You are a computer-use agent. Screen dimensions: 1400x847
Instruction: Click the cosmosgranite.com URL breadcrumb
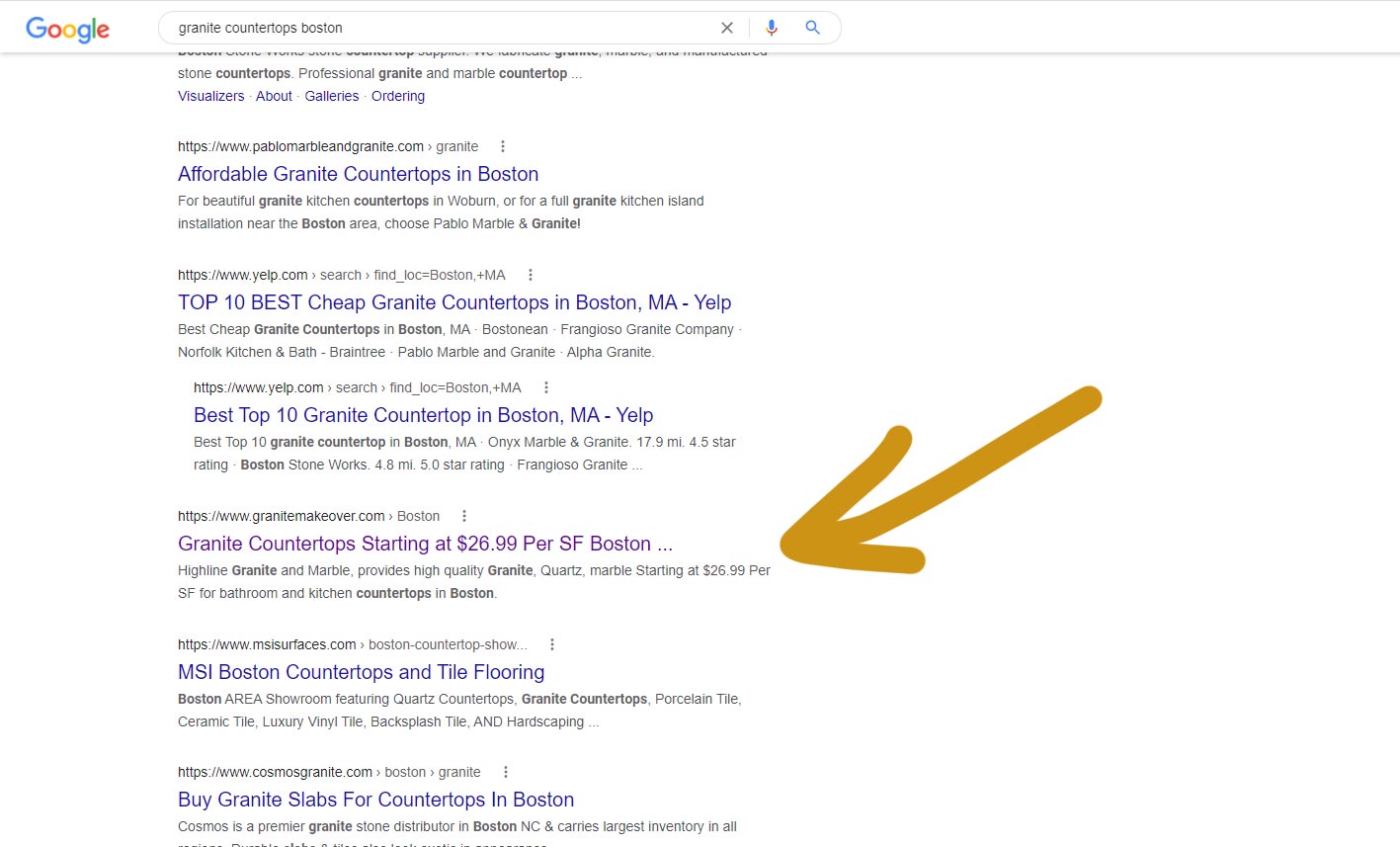tap(329, 772)
